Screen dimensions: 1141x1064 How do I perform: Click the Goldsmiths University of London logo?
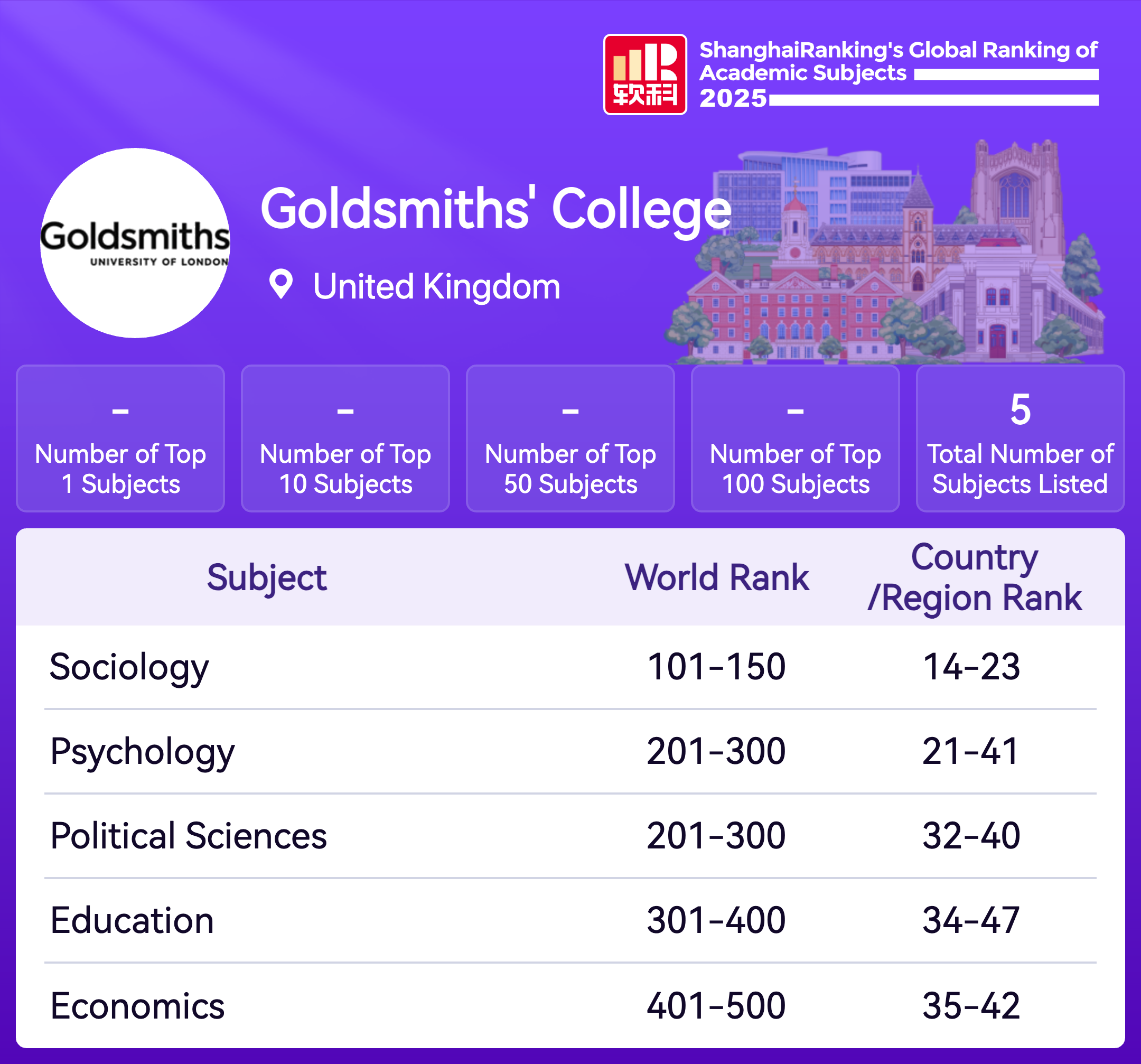click(x=135, y=243)
